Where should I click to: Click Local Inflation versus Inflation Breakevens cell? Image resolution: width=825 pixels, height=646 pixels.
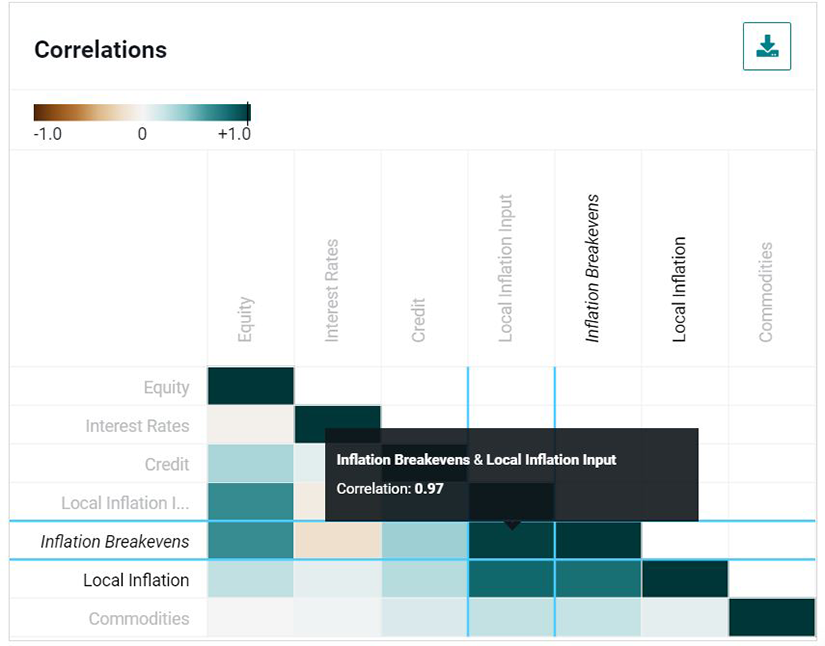[x=598, y=580]
